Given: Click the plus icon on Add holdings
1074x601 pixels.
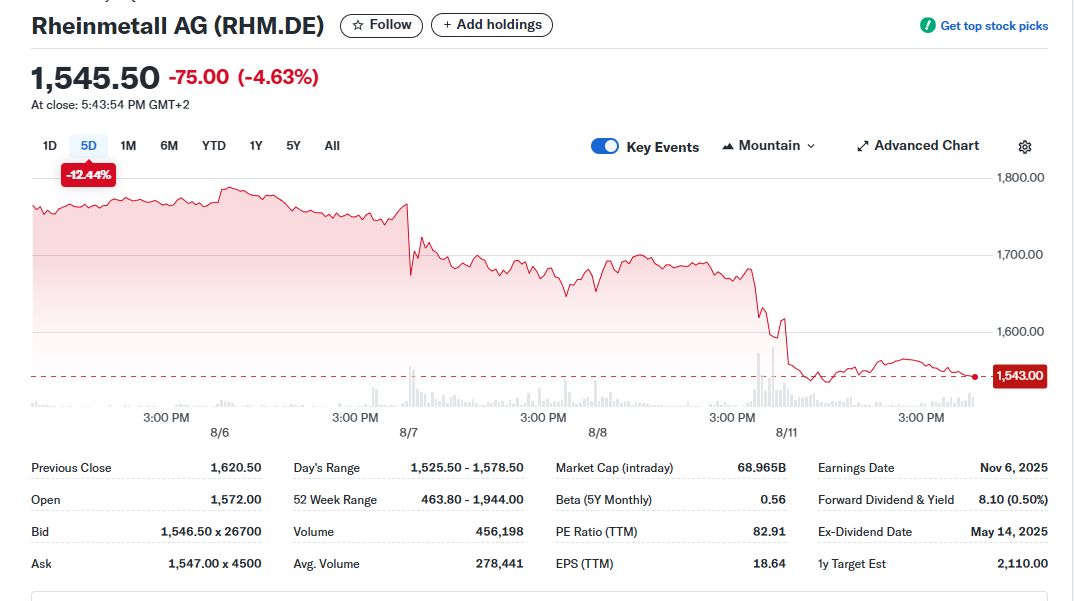Looking at the screenshot, I should 447,25.
